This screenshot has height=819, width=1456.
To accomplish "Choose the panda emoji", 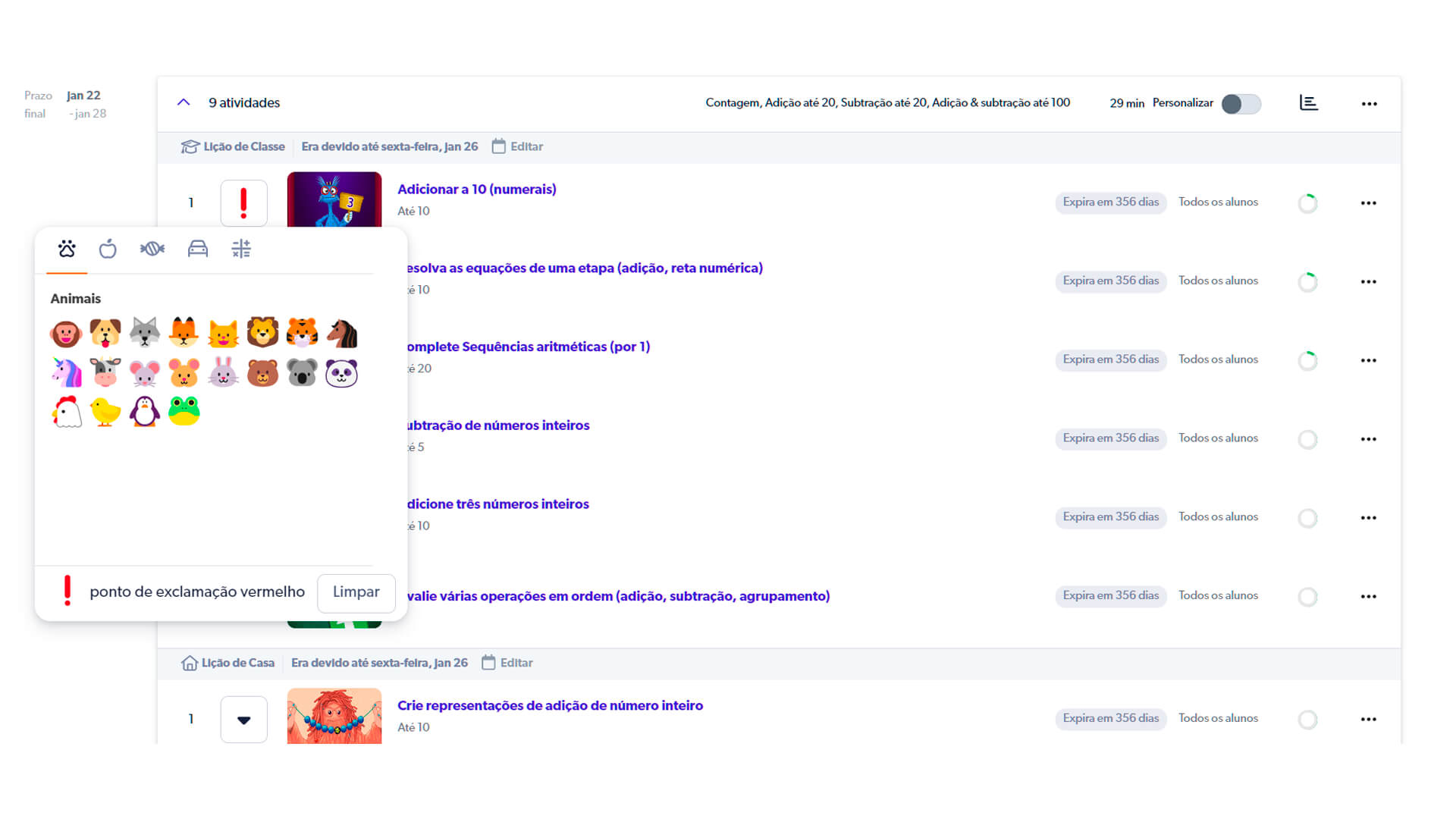I will click(341, 372).
